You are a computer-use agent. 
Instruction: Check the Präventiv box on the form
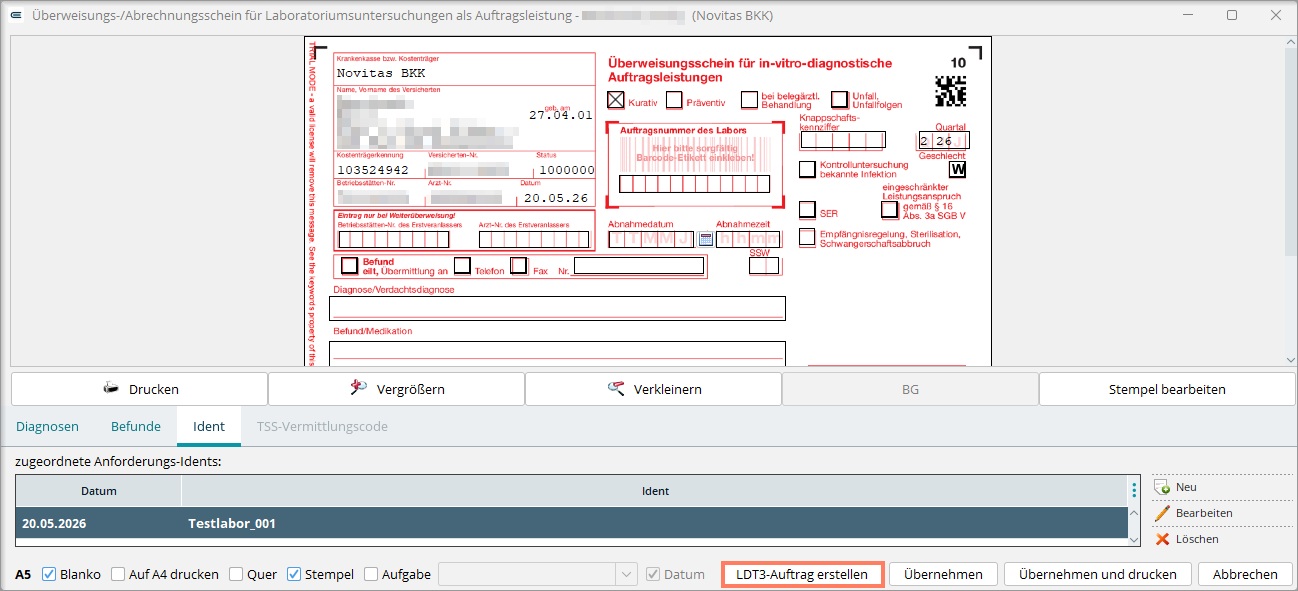pos(674,100)
